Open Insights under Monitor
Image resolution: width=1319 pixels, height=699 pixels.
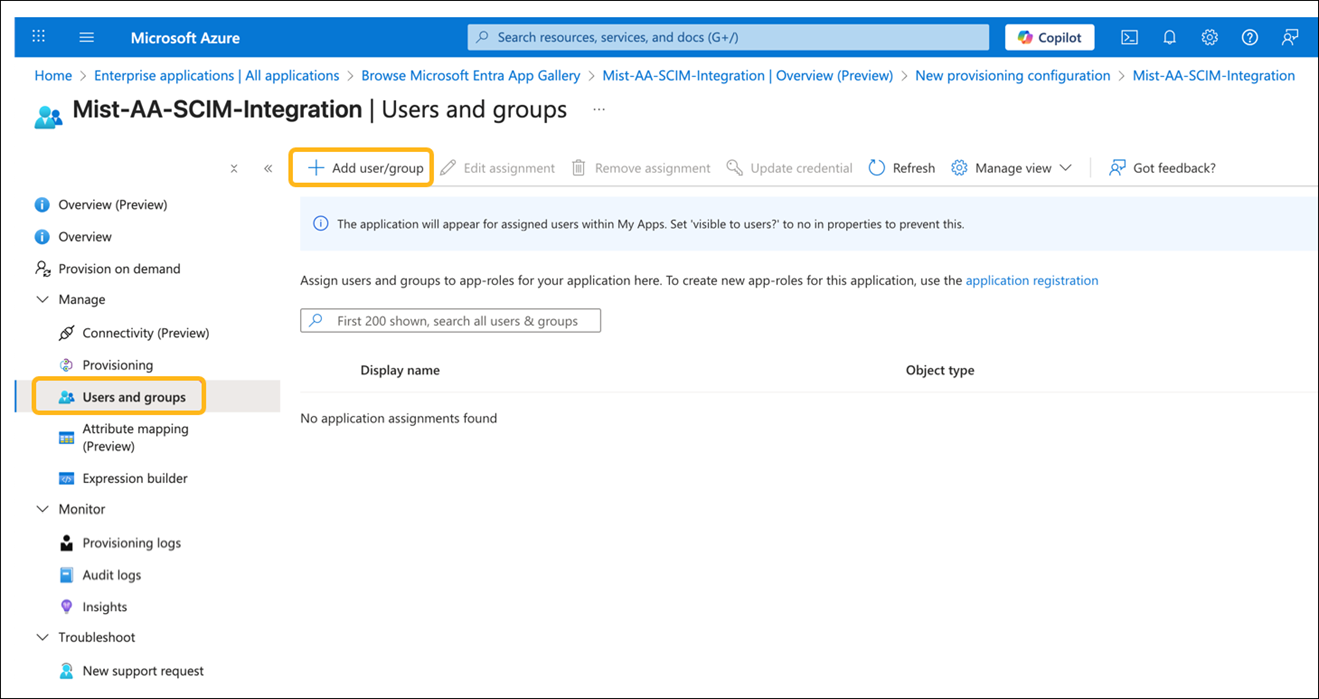point(103,606)
